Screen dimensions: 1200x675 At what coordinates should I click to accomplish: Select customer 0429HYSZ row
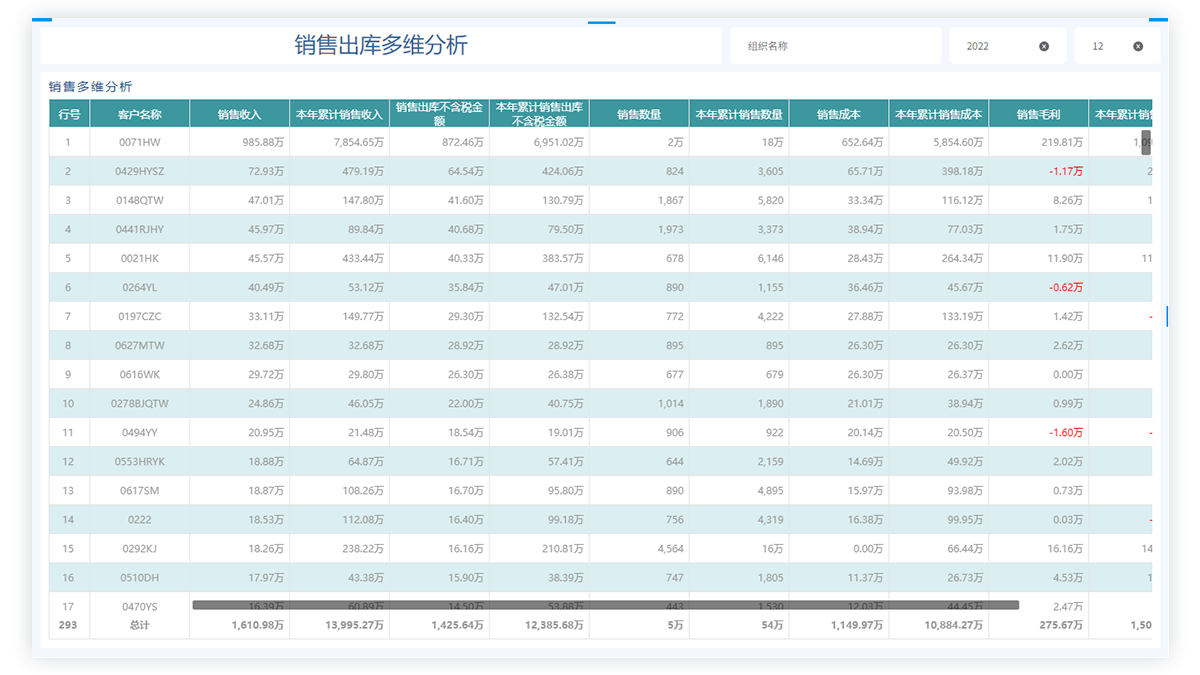click(139, 172)
